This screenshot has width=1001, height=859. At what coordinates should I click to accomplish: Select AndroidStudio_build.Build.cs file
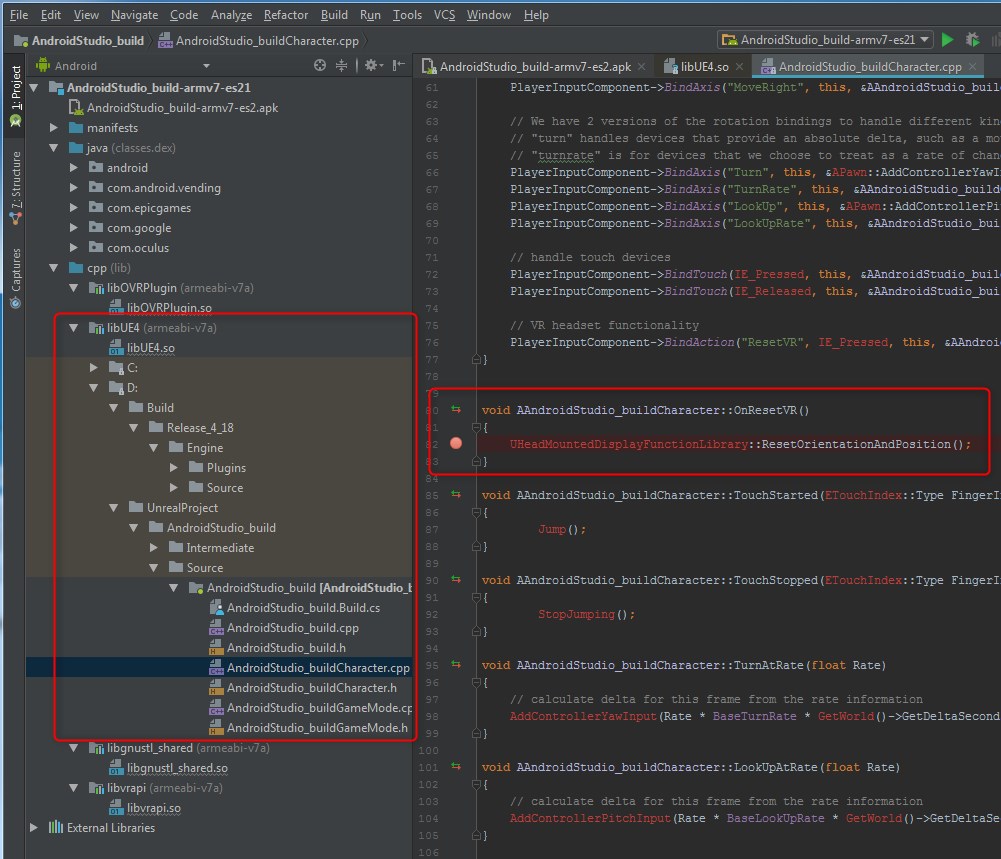coord(303,608)
